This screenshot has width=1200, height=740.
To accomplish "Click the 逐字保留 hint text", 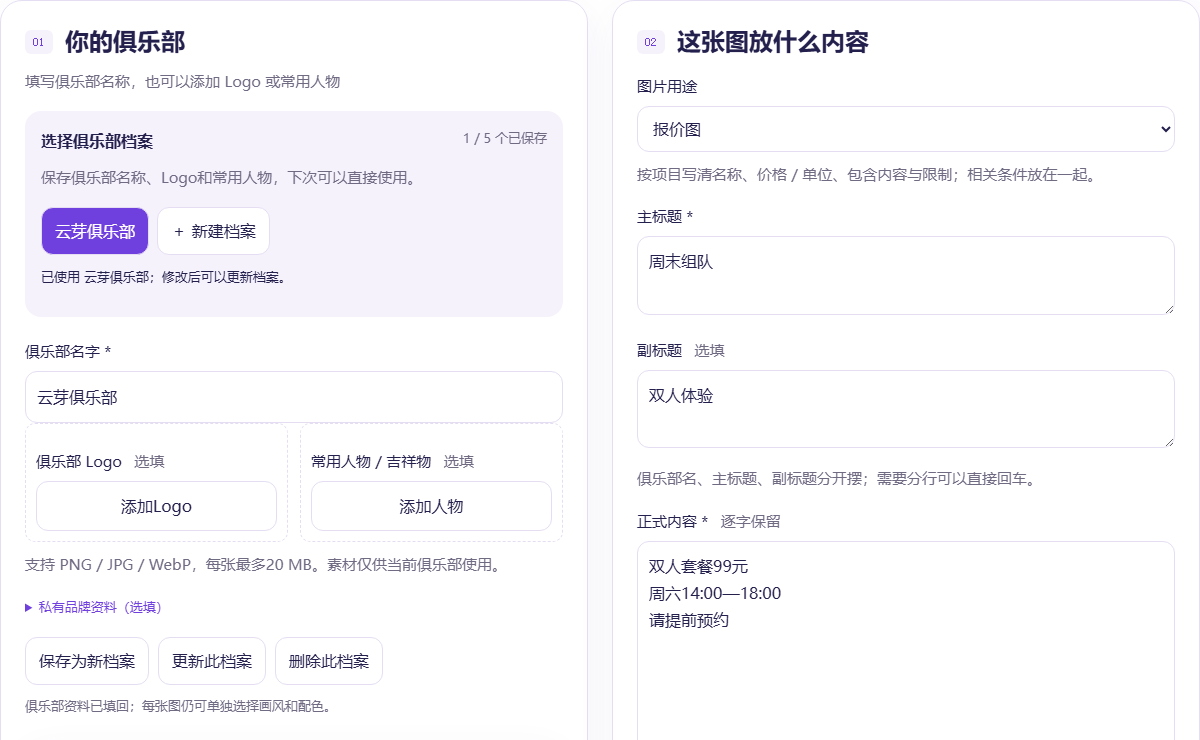I will [x=751, y=521].
